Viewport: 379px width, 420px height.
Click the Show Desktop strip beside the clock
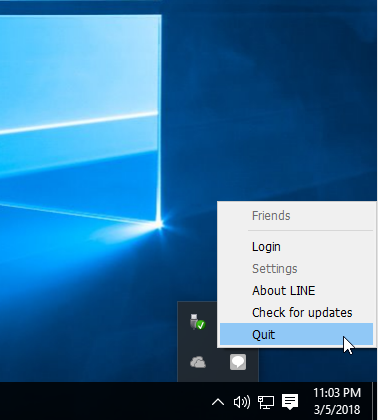click(x=375, y=401)
